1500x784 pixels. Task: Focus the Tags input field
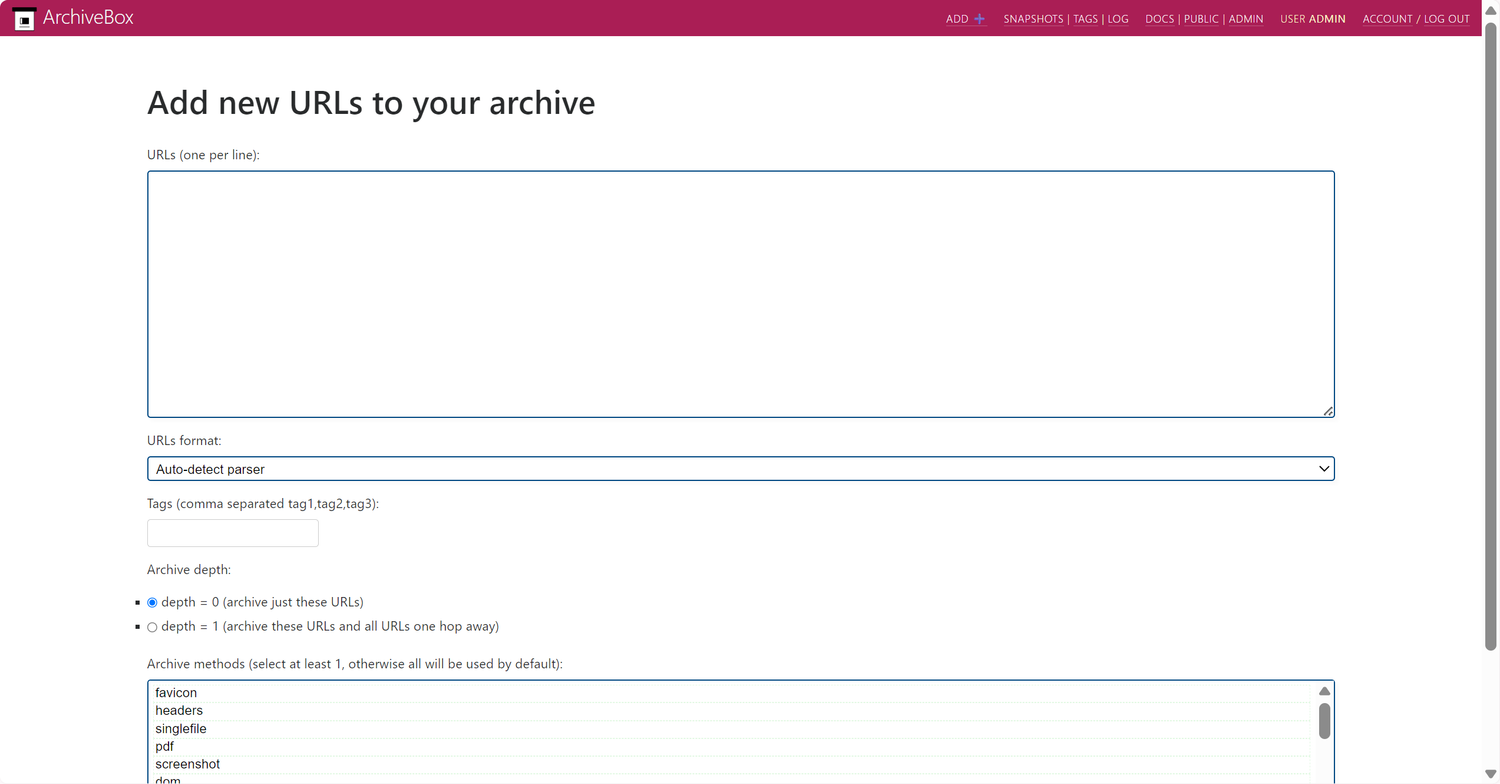pyautogui.click(x=233, y=533)
